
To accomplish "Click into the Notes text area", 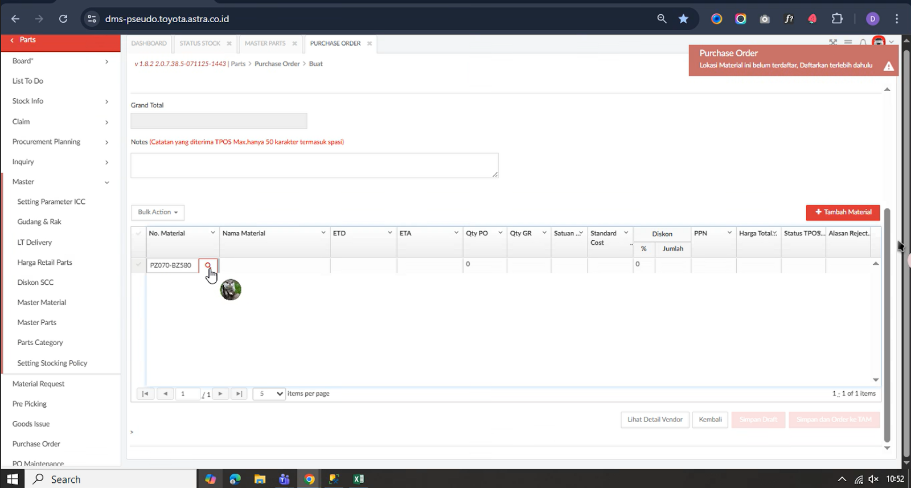I will tap(314, 166).
